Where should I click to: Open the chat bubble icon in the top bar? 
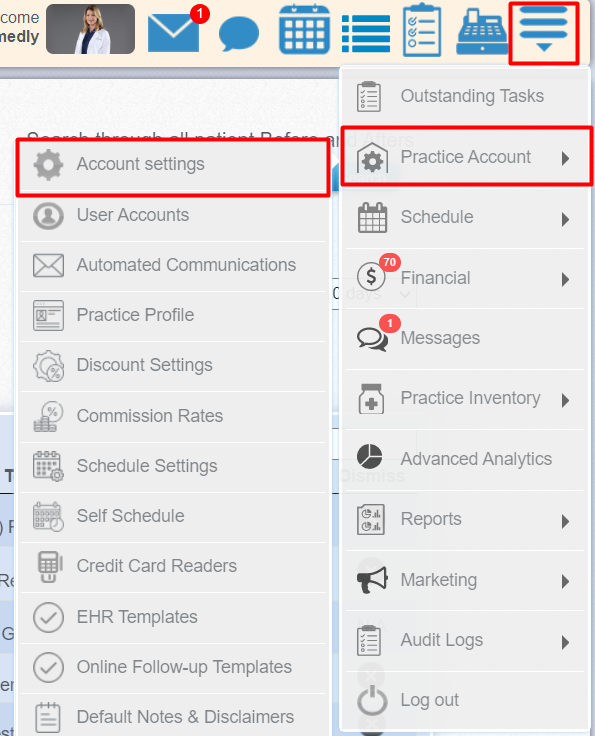tap(239, 33)
